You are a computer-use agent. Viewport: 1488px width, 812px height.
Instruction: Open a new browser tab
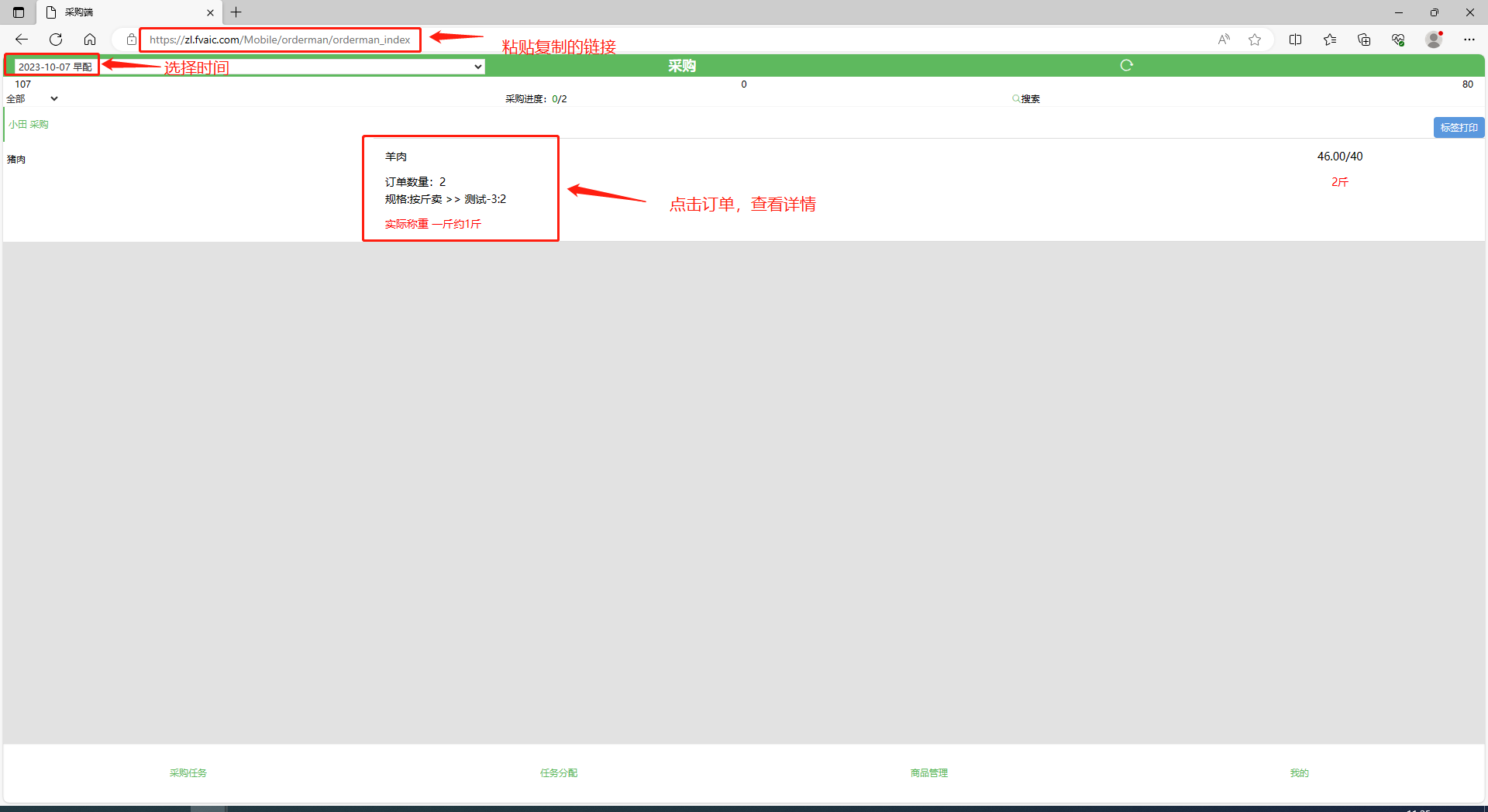click(236, 12)
